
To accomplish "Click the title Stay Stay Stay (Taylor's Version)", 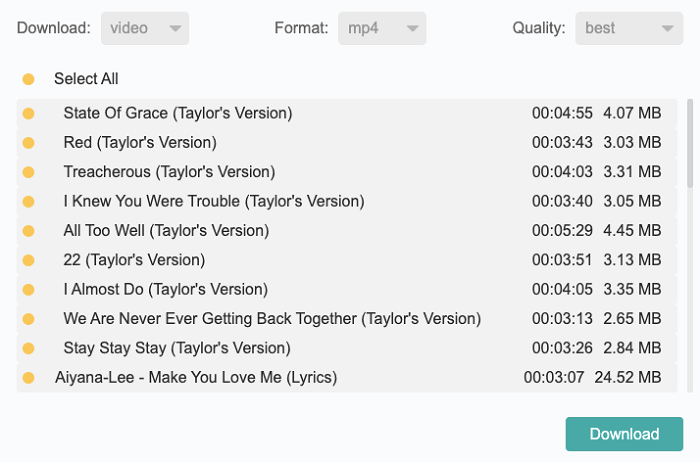I will (177, 348).
